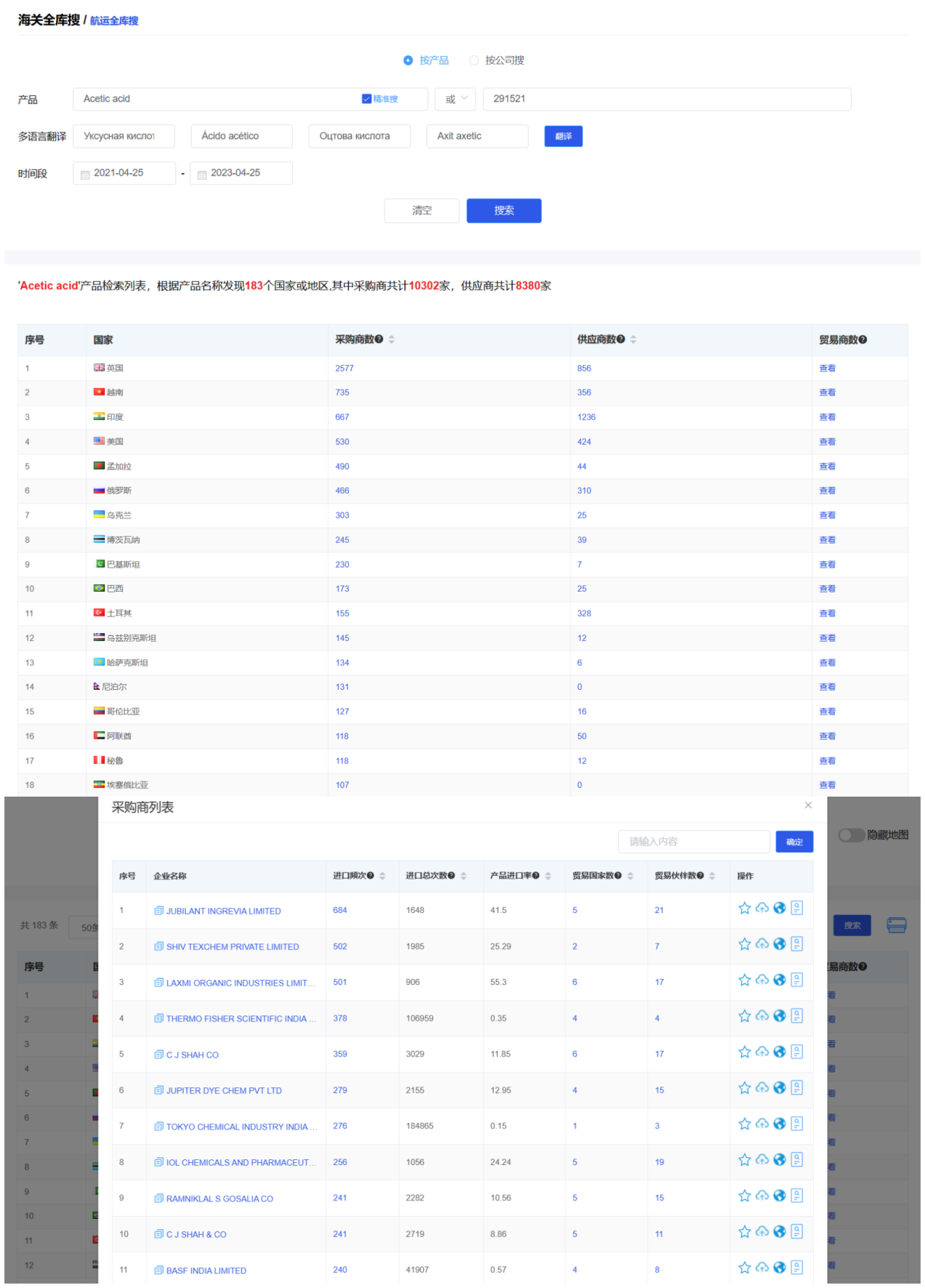This screenshot has width=925, height=1288.
Task: Sort buyer list by 进口频次
Action: 383,877
